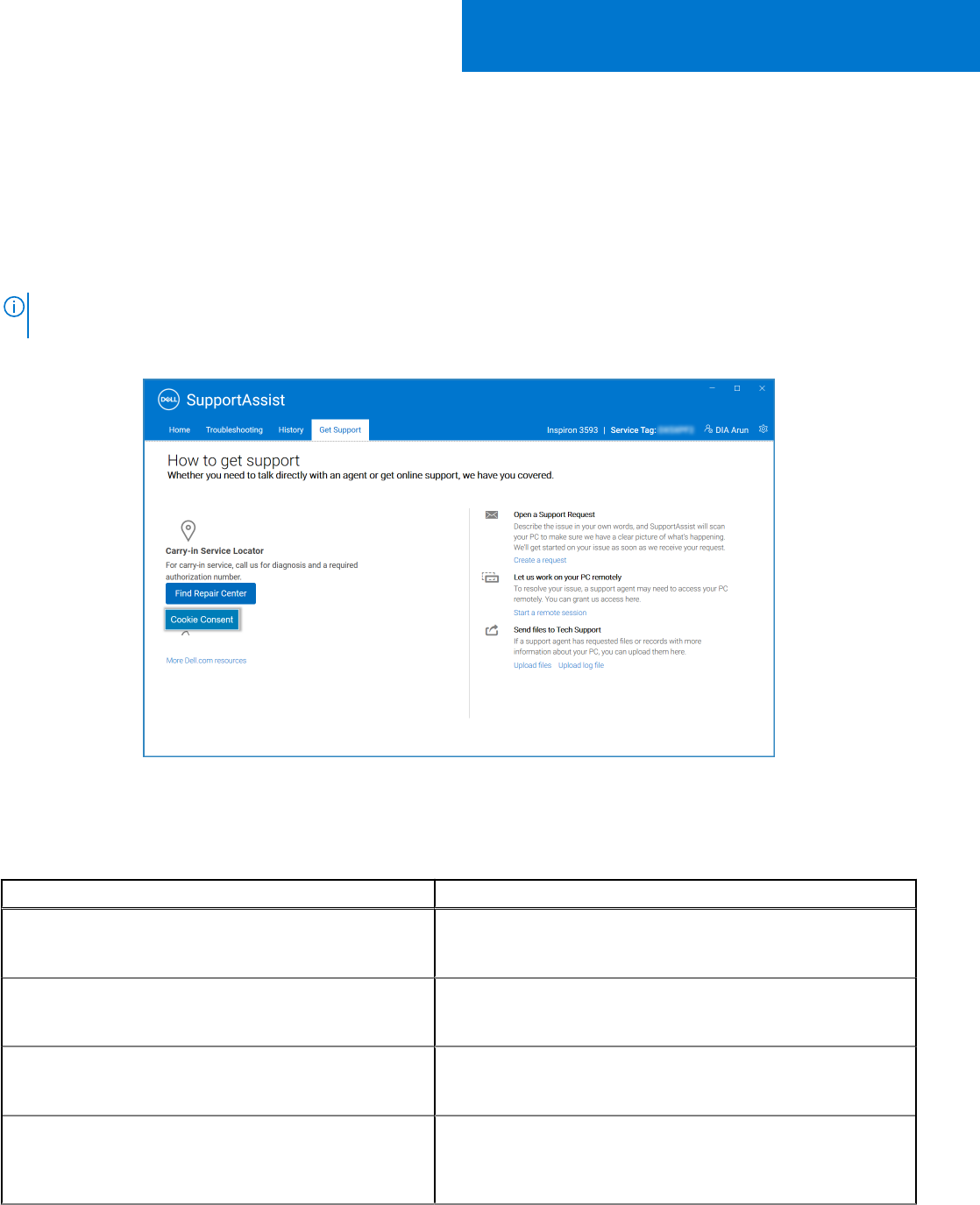Click the location pin icon above Carry-in Service Locator

point(188,530)
